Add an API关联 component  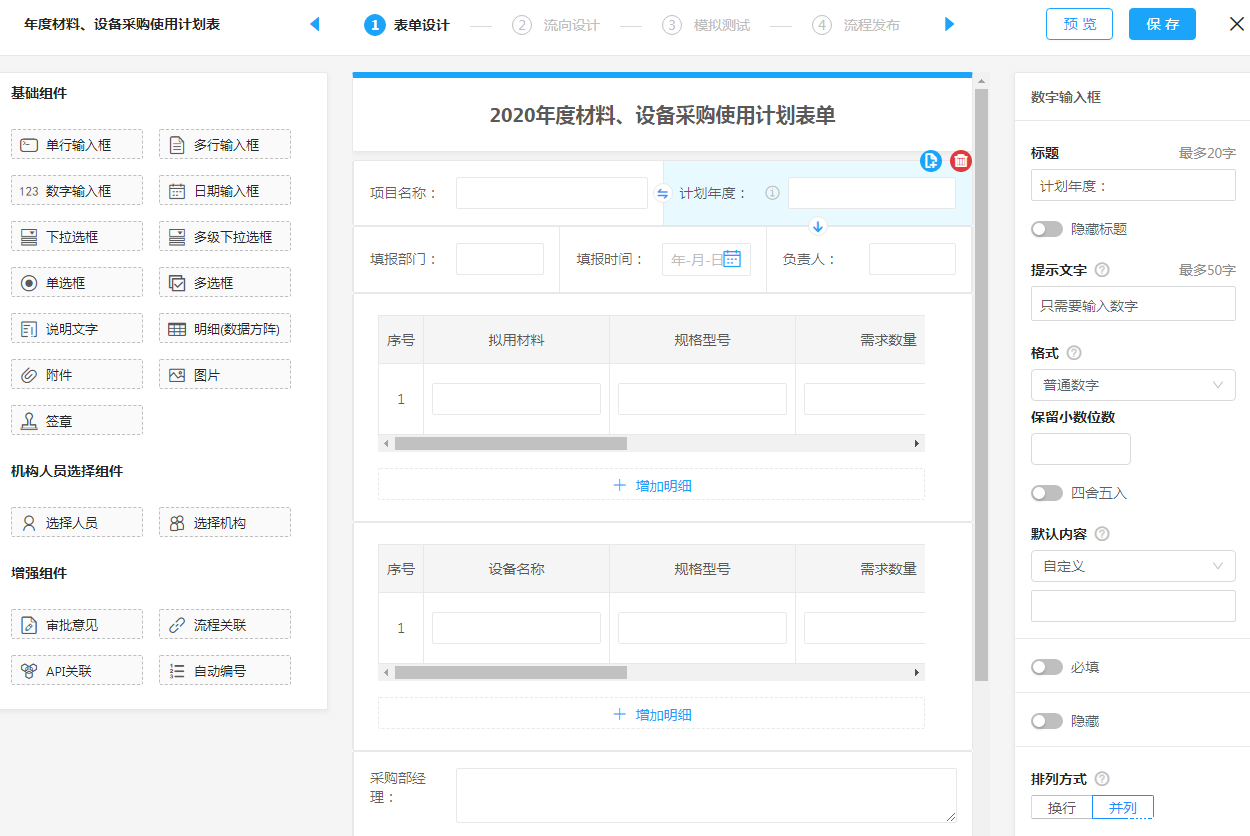pos(77,670)
